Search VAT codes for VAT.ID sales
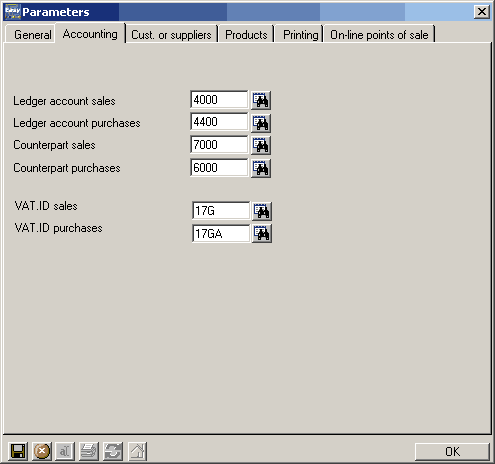This screenshot has width=495, height=464. 262,211
